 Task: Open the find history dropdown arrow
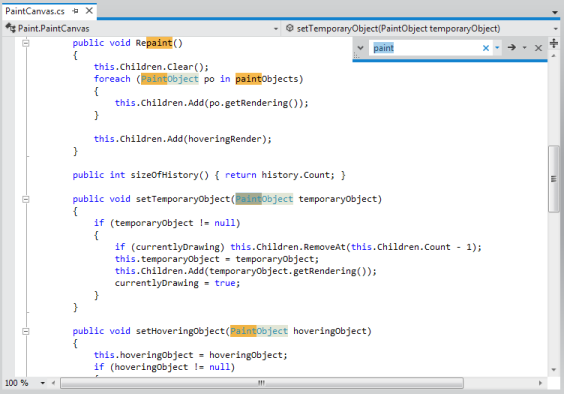[x=497, y=47]
